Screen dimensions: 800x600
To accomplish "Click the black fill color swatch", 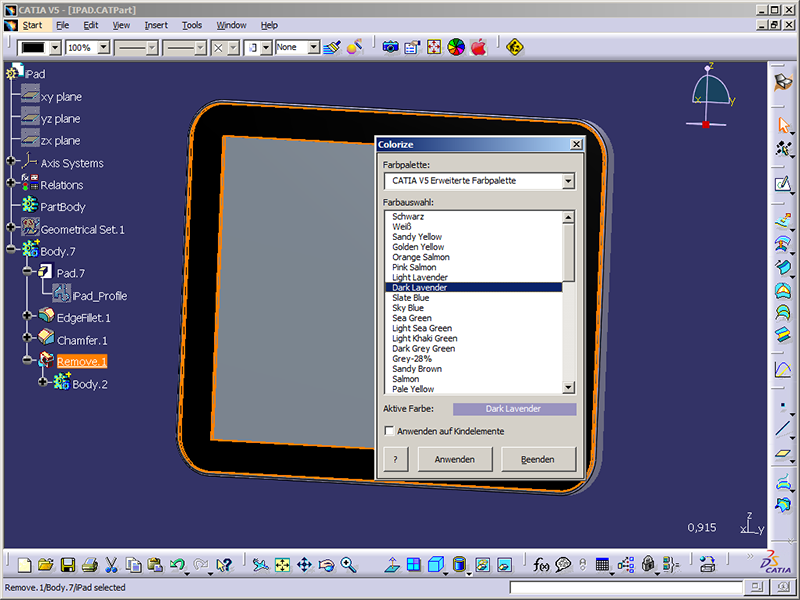I will click(33, 48).
